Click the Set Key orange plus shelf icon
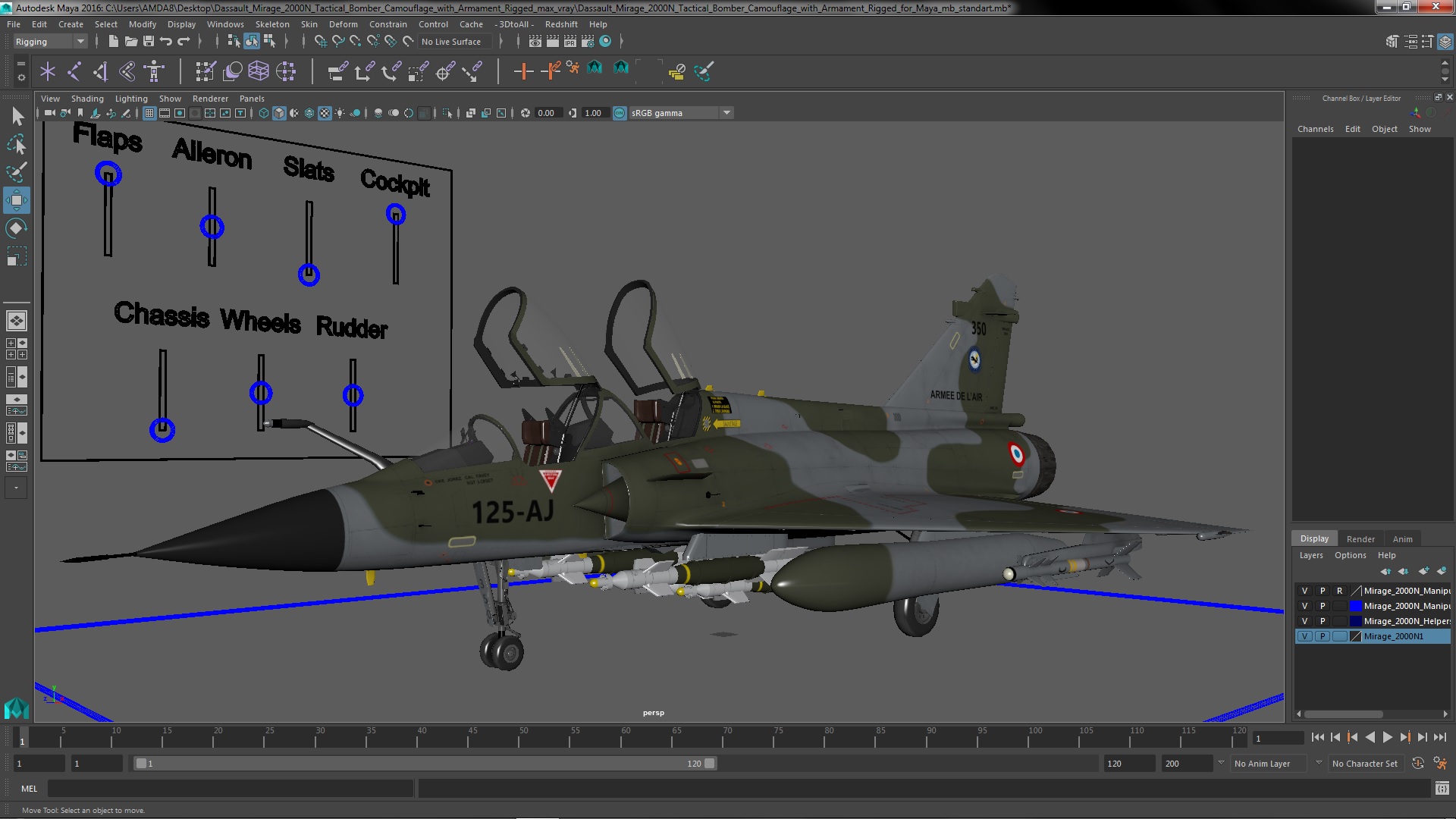Viewport: 1456px width, 819px height. [522, 72]
